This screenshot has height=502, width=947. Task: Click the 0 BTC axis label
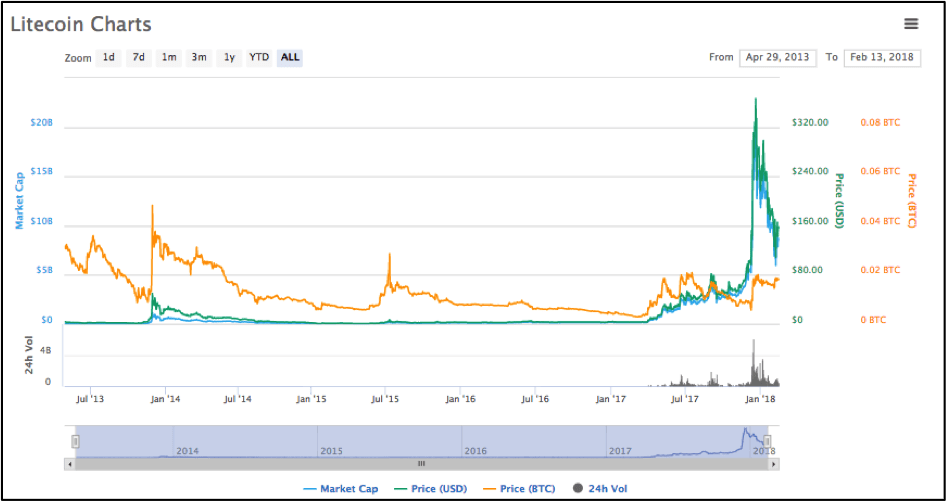coord(873,320)
